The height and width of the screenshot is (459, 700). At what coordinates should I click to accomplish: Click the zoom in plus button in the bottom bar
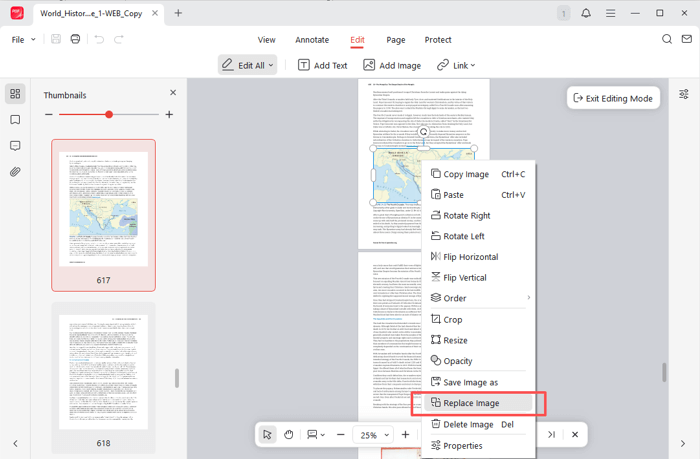point(405,434)
